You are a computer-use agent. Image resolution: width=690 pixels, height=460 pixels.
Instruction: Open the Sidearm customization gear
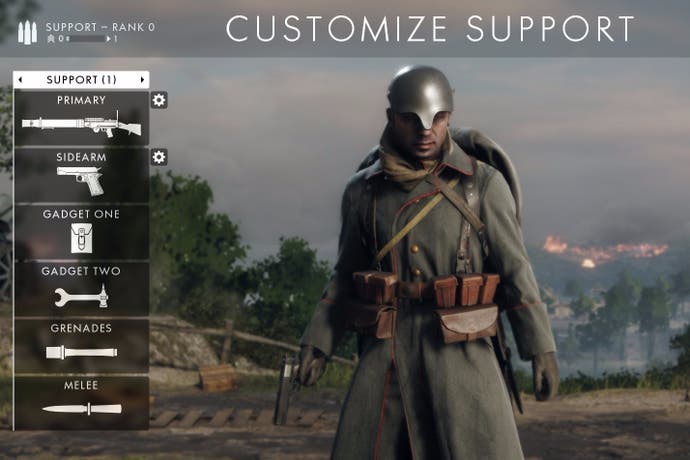(x=159, y=157)
